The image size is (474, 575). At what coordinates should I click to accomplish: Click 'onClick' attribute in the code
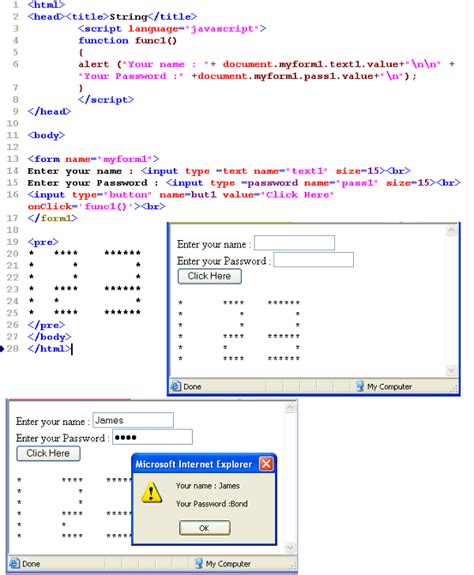click(x=50, y=206)
